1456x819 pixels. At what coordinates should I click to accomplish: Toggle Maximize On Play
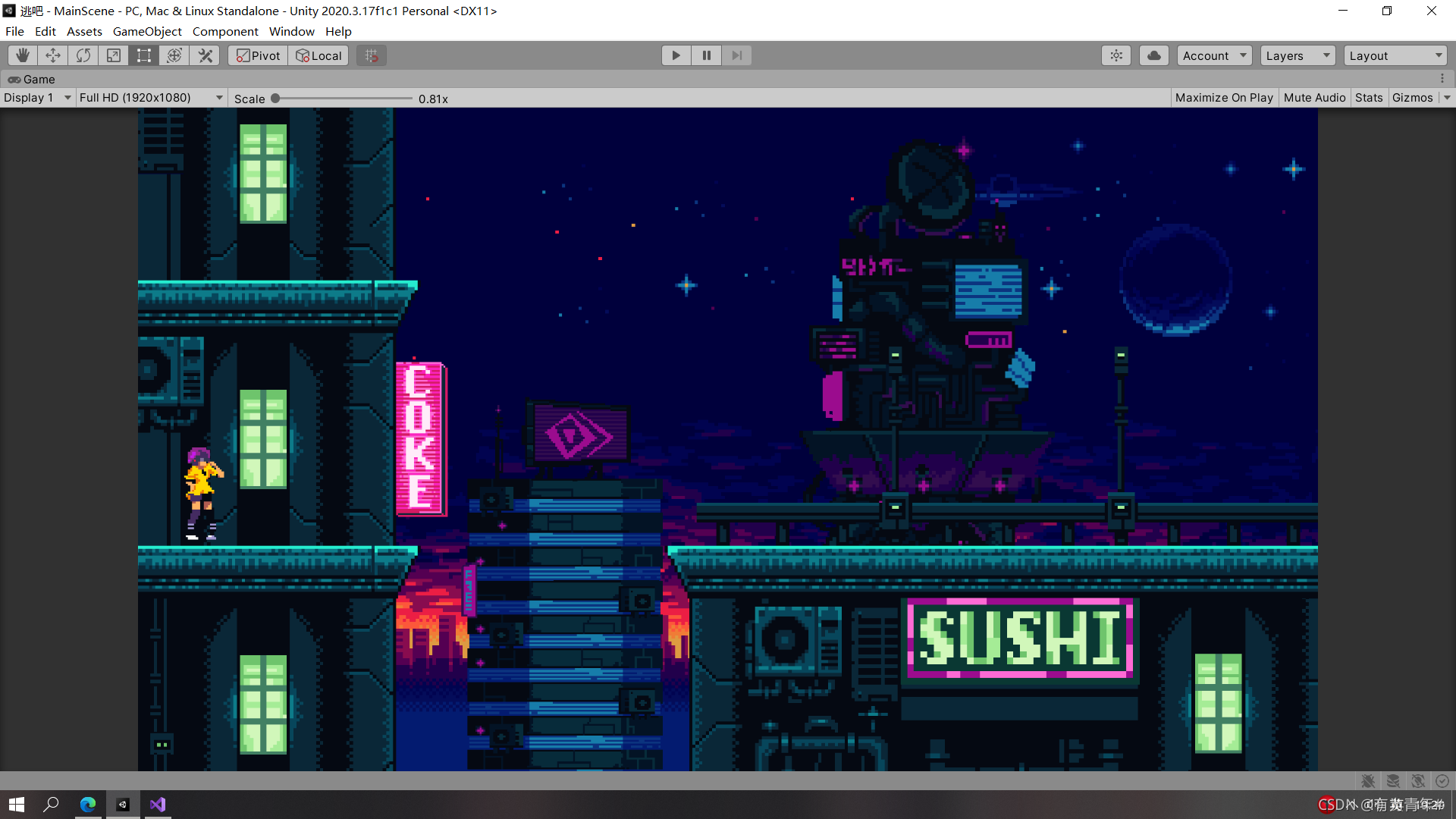tap(1223, 98)
